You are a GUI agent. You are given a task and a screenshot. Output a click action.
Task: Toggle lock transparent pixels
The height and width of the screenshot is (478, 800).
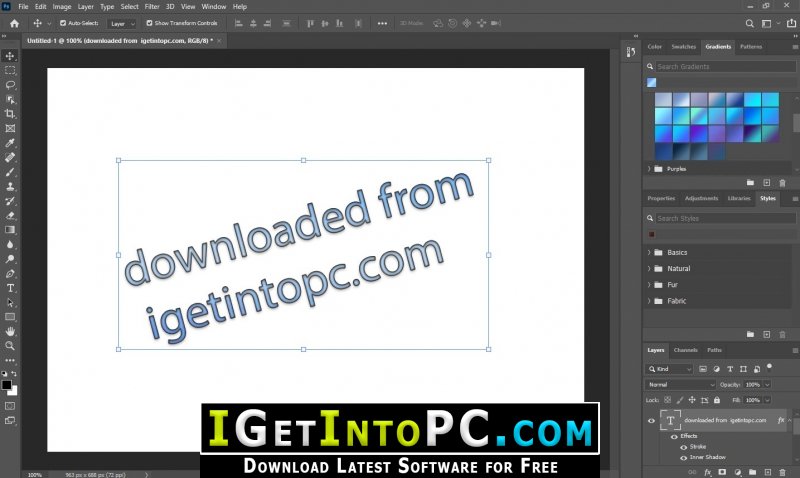667,400
